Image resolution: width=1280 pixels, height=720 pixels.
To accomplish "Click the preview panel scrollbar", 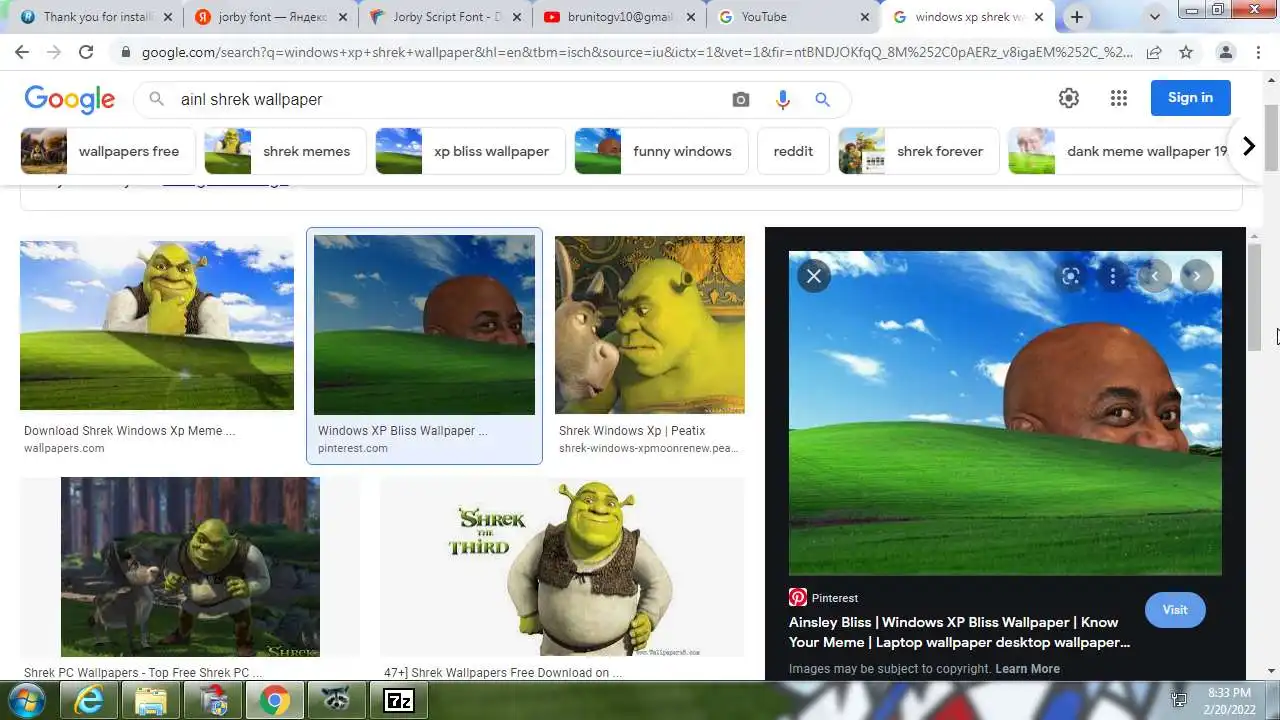I will pyautogui.click(x=1254, y=296).
